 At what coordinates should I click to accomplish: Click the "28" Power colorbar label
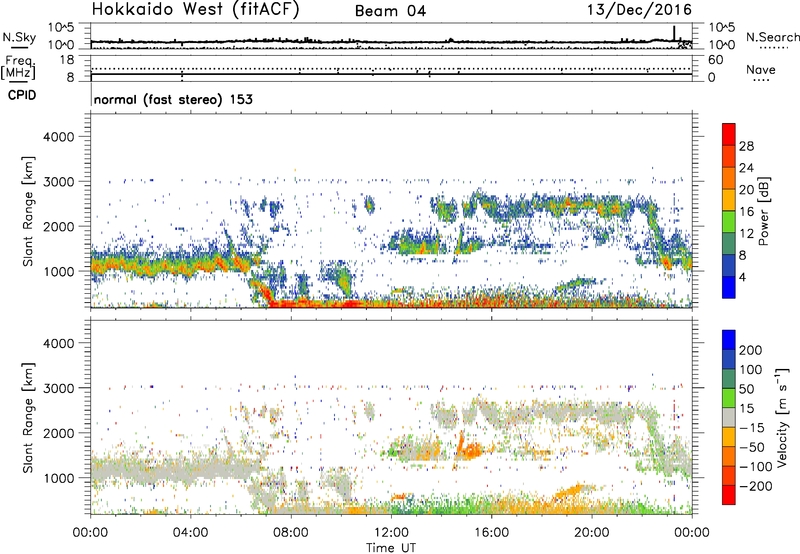click(746, 146)
